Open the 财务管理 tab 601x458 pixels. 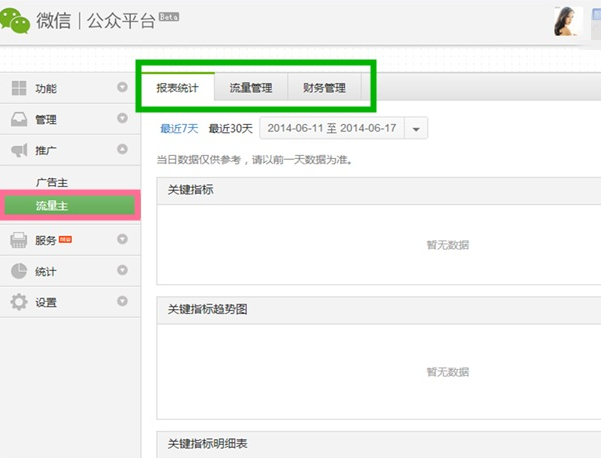point(324,88)
